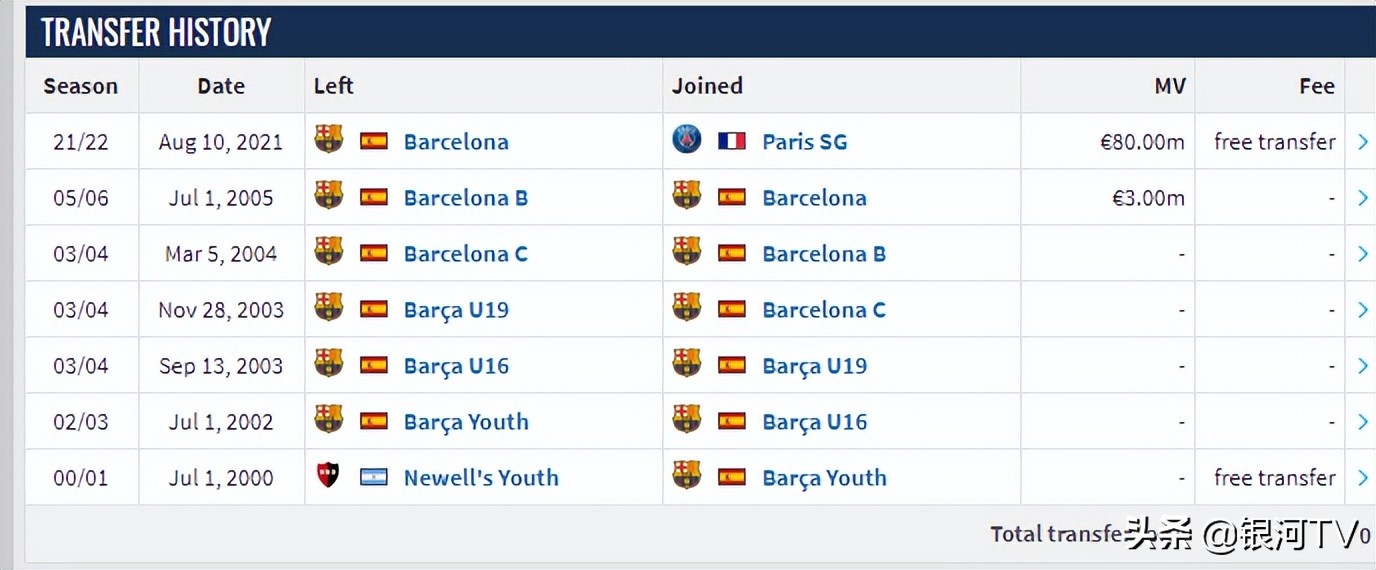Click the Paris SG club crest icon
Image resolution: width=1376 pixels, height=570 pixels.
687,140
